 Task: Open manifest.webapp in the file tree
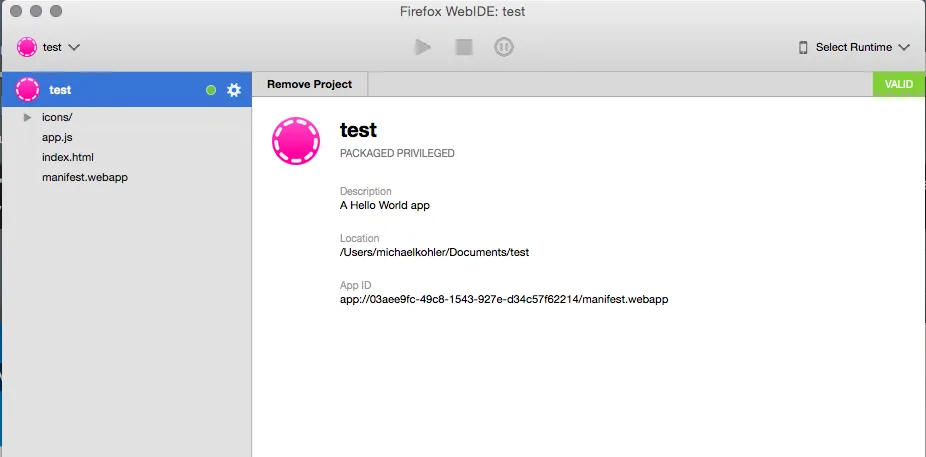pyautogui.click(x=85, y=177)
